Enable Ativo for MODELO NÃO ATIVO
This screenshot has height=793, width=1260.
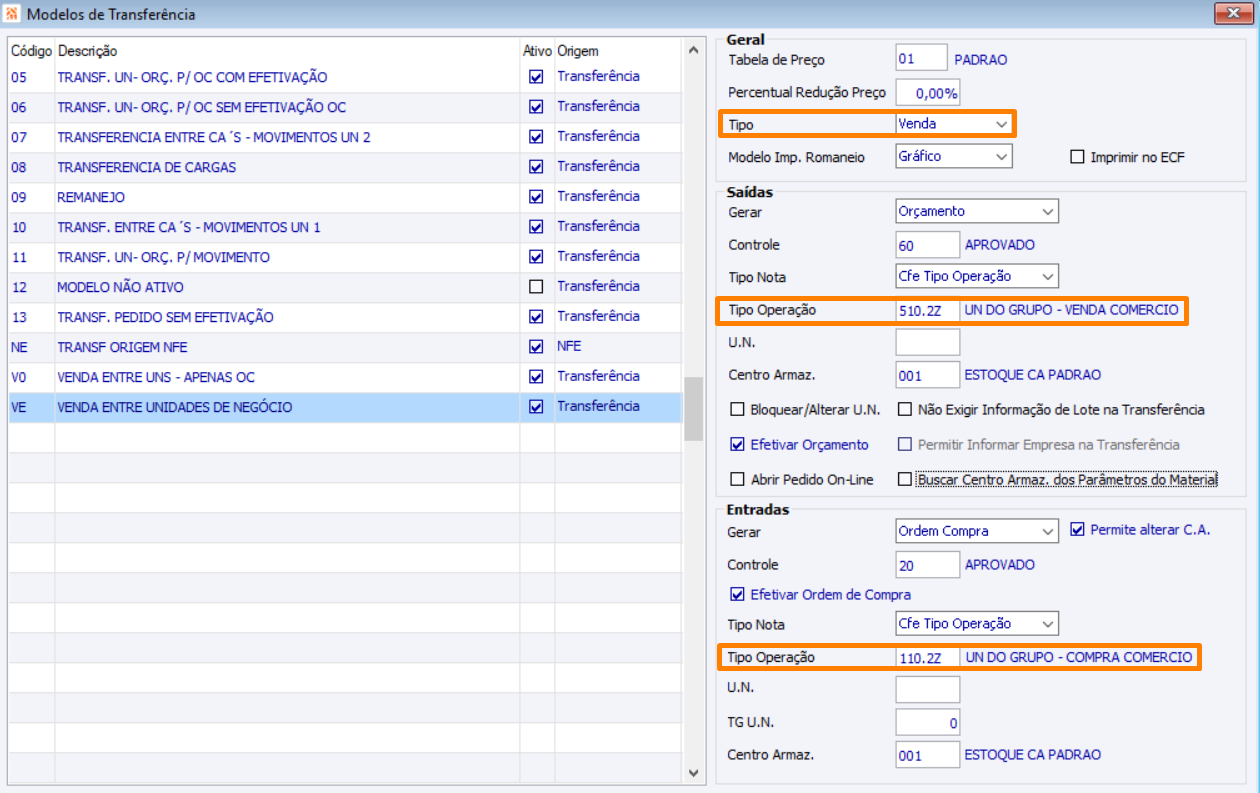[x=537, y=287]
